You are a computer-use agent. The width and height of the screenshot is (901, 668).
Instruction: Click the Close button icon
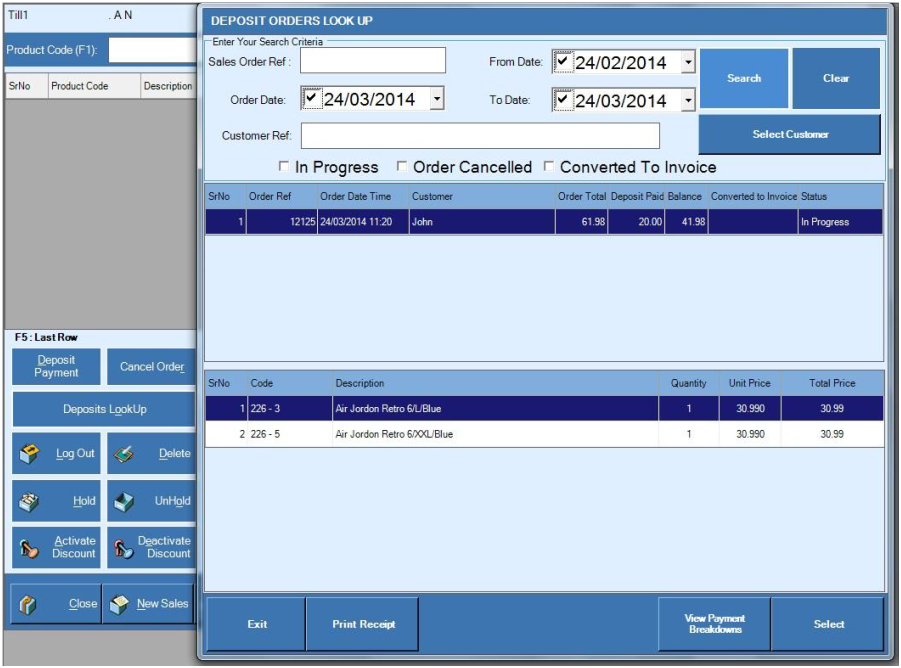[x=28, y=604]
